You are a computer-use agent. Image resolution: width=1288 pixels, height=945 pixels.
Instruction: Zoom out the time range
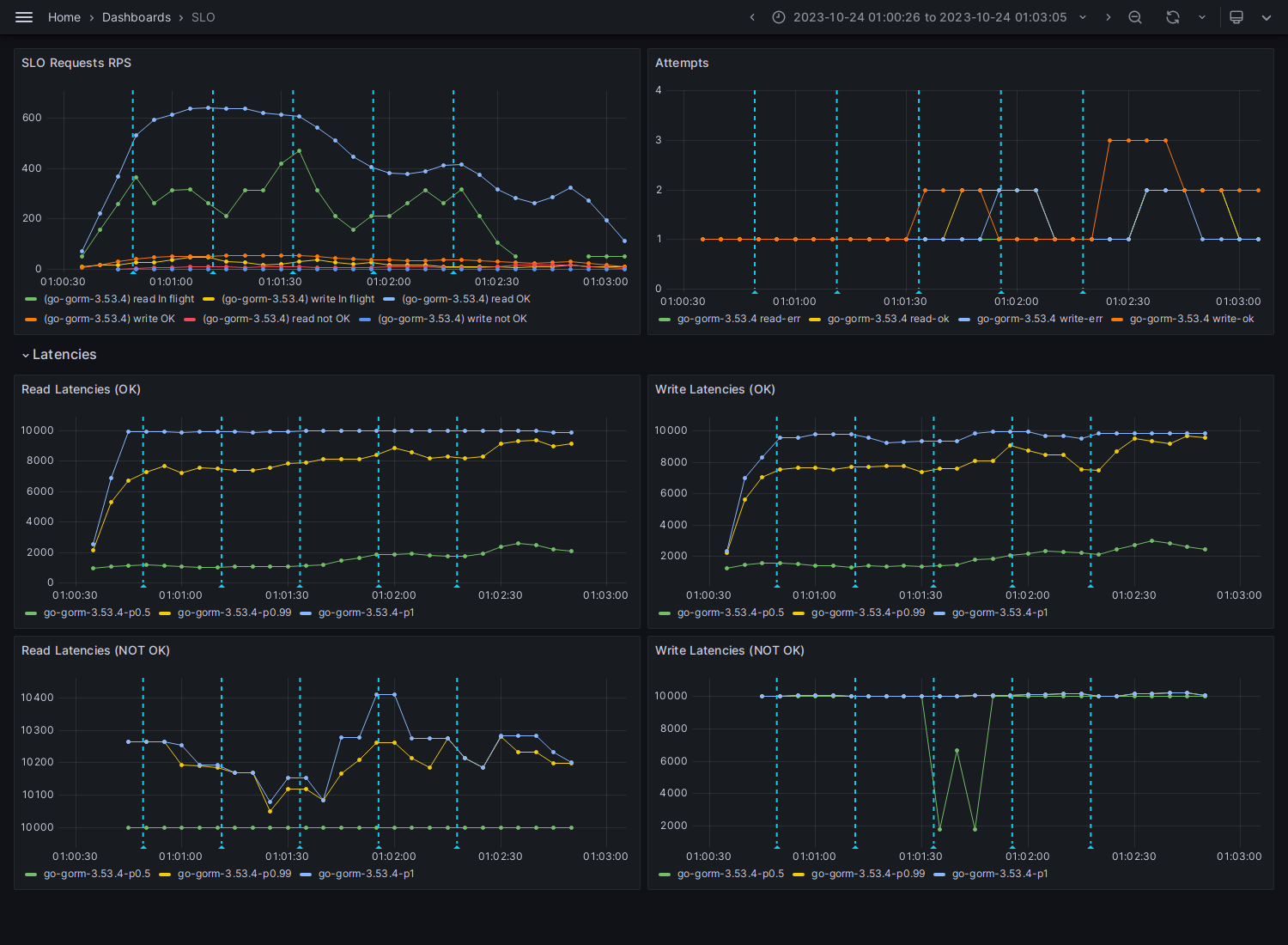point(1135,17)
